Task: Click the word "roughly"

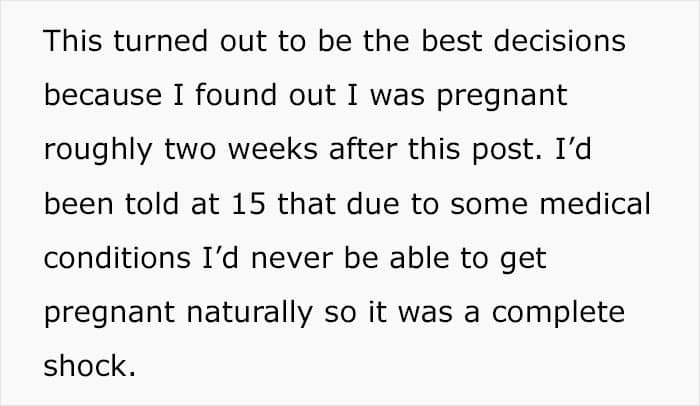Action: (x=98, y=150)
